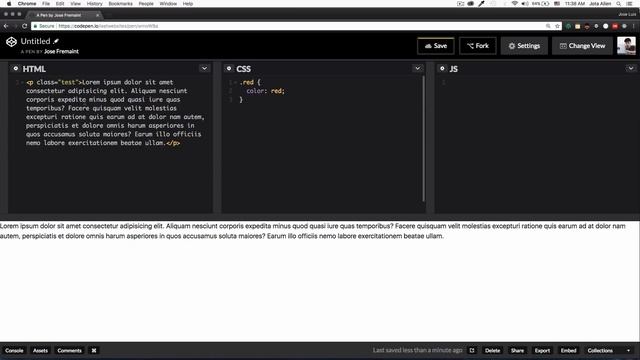Image resolution: width=640 pixels, height=360 pixels.
Task: Fork this pen
Action: (478, 46)
